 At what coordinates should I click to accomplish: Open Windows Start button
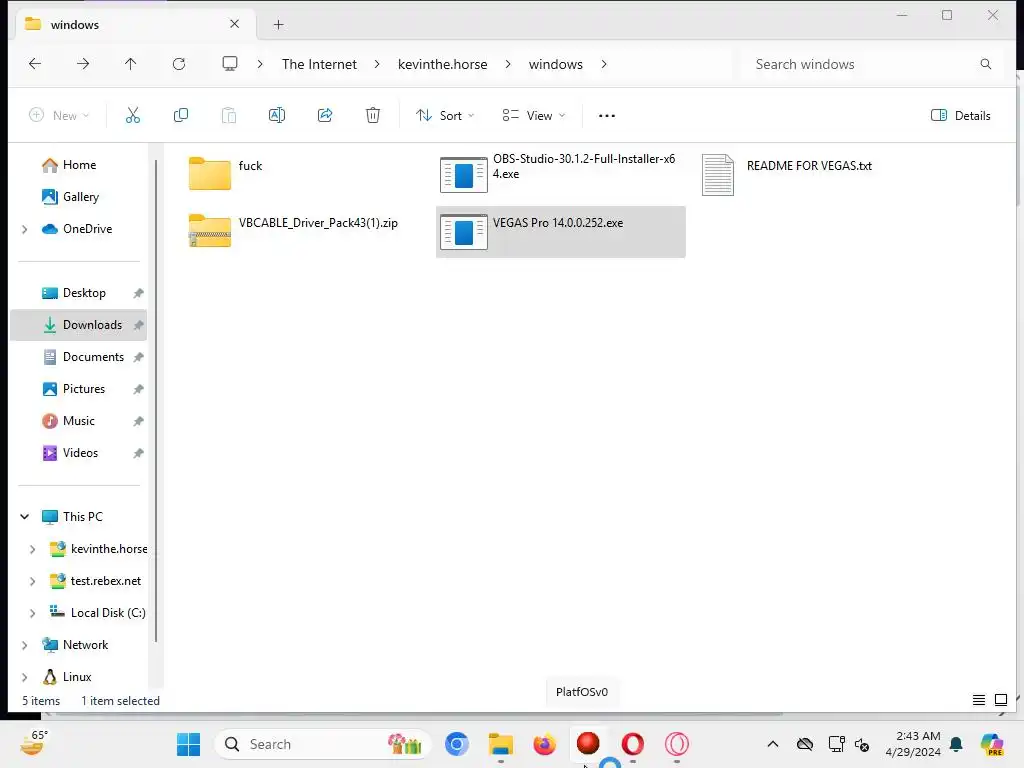189,744
